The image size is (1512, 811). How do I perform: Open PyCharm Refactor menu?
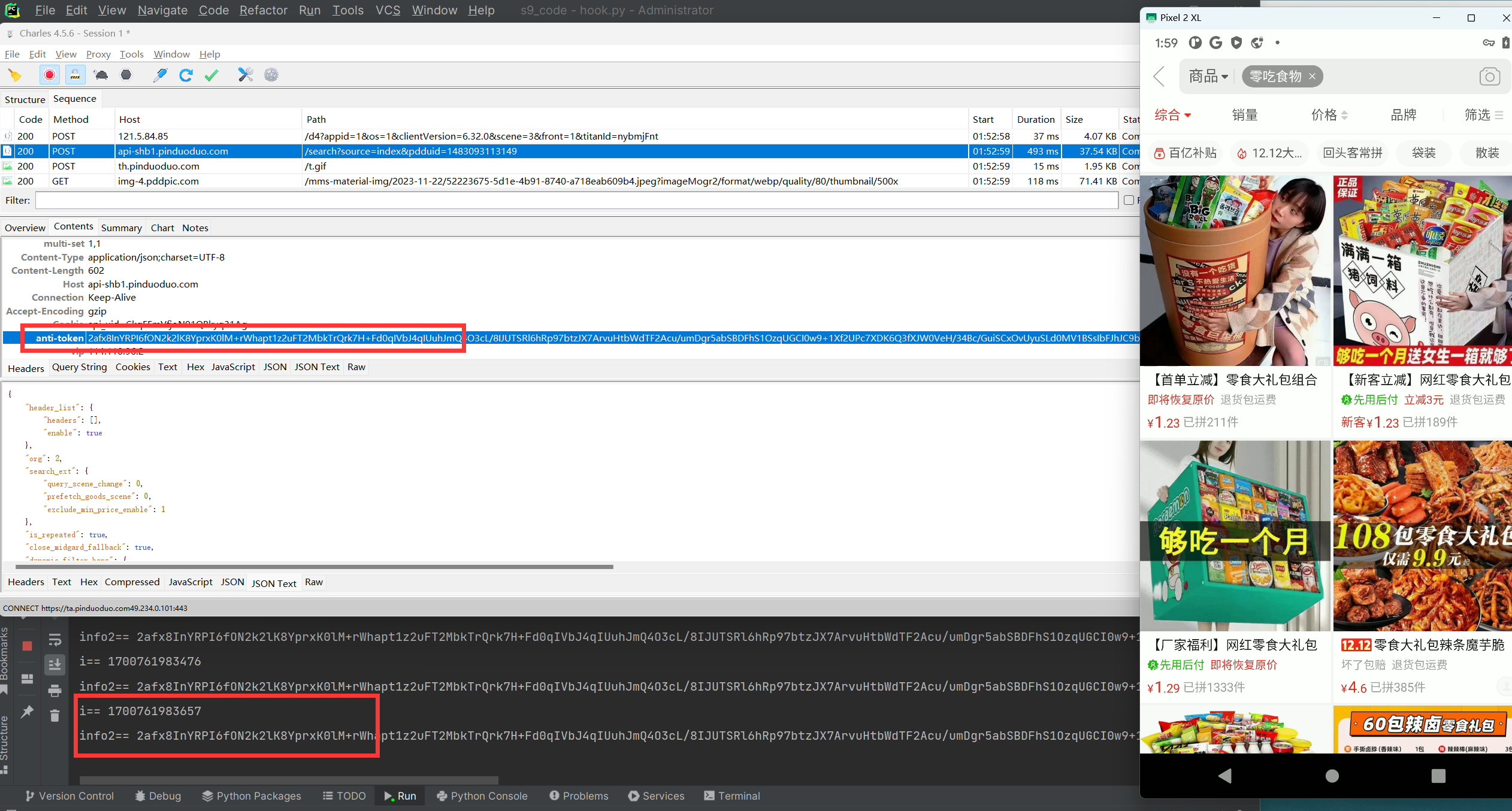coord(263,10)
